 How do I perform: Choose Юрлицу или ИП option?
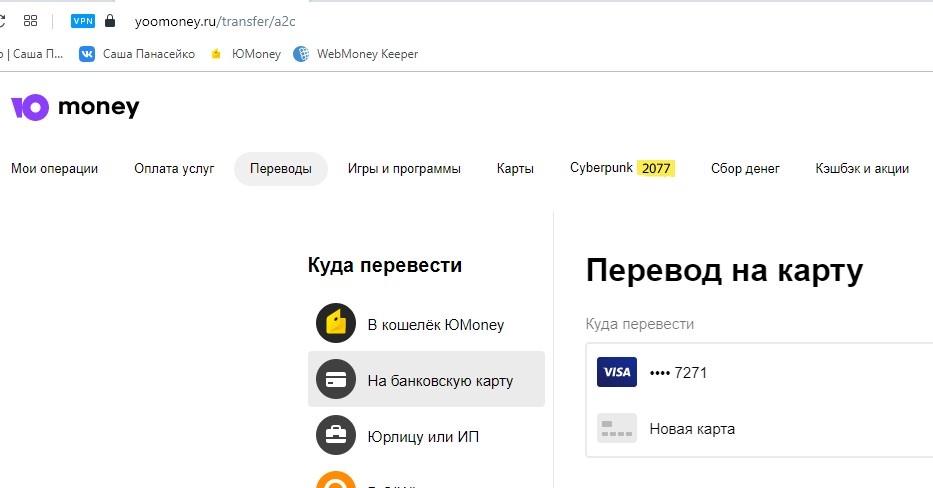click(426, 436)
